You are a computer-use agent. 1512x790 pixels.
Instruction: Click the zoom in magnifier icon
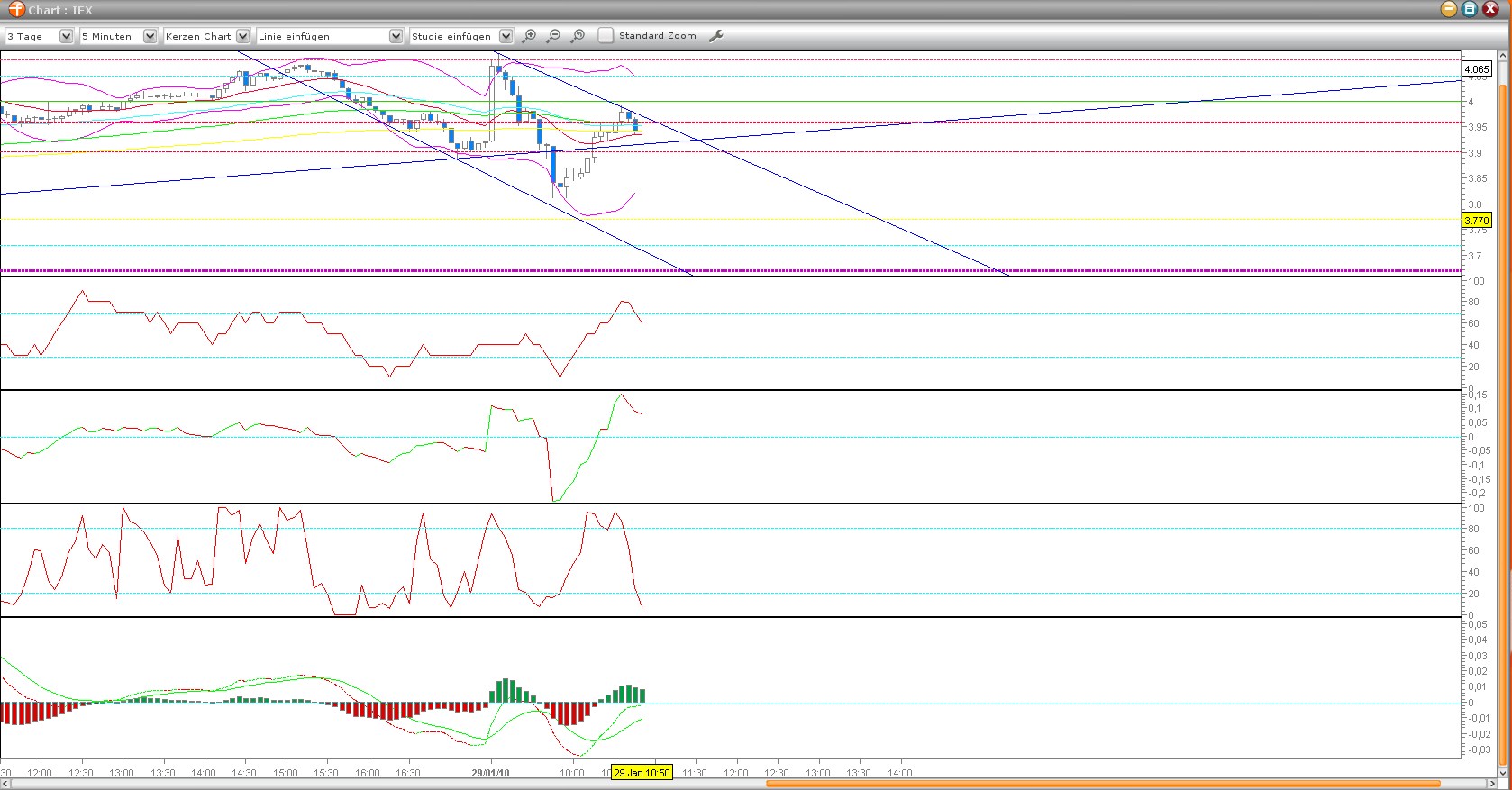click(529, 36)
